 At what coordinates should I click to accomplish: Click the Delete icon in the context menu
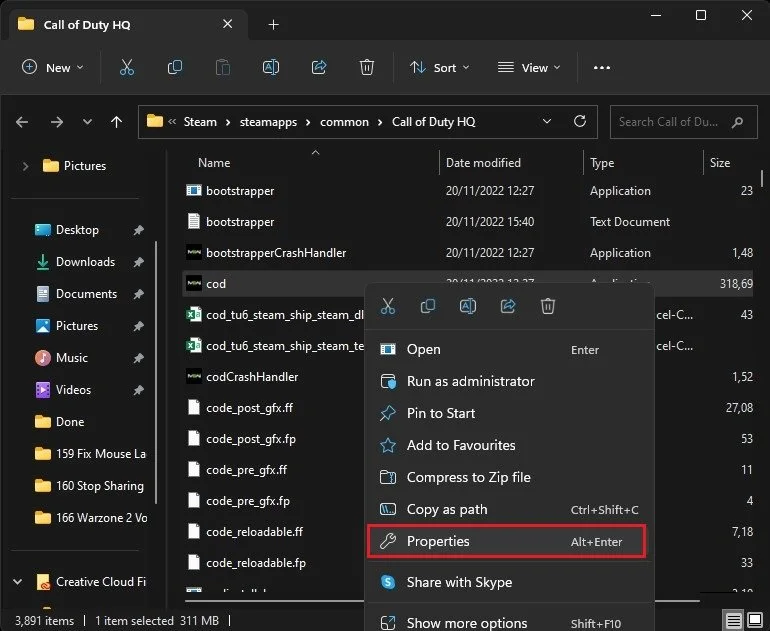coord(548,306)
